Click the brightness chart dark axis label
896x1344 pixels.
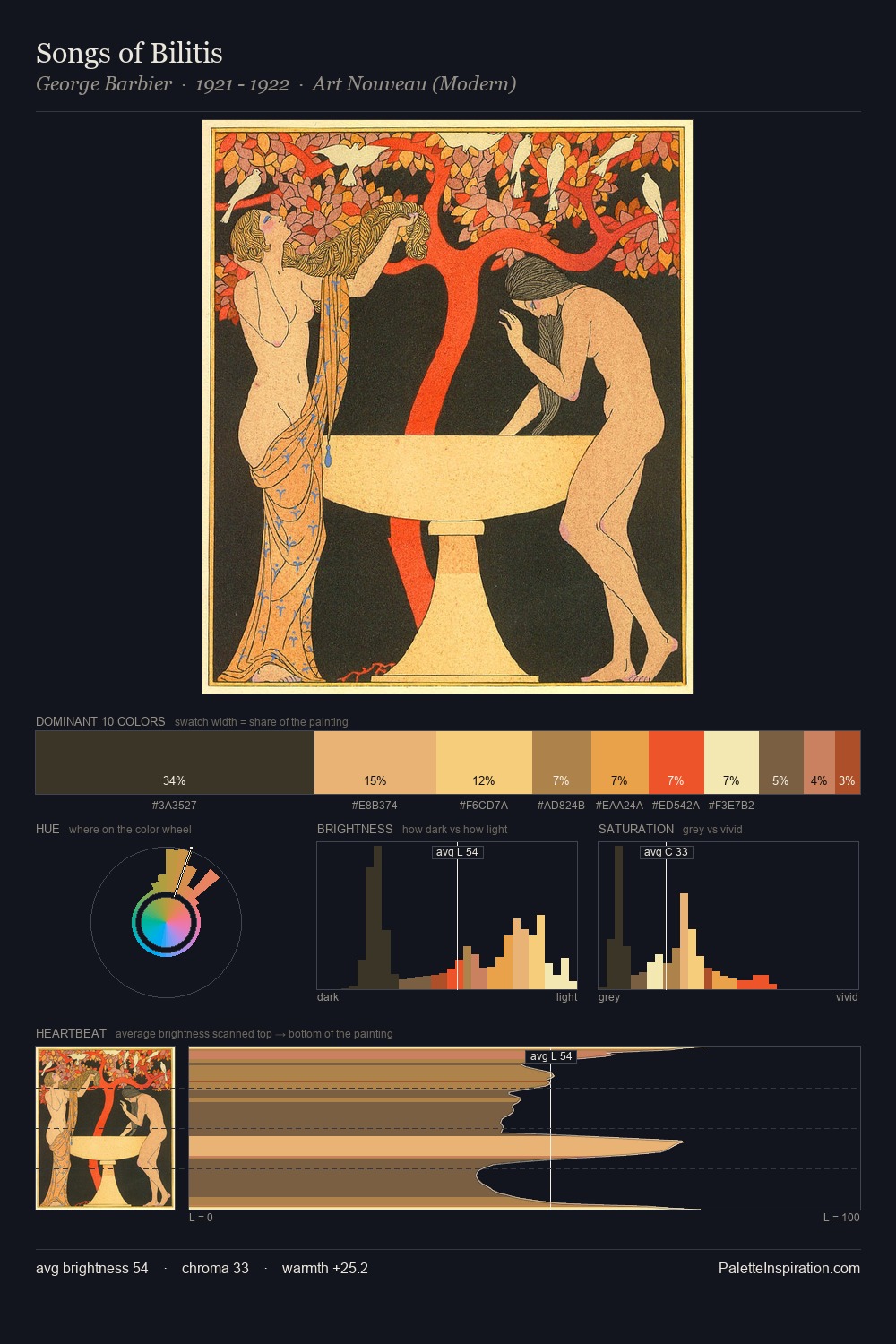click(328, 997)
